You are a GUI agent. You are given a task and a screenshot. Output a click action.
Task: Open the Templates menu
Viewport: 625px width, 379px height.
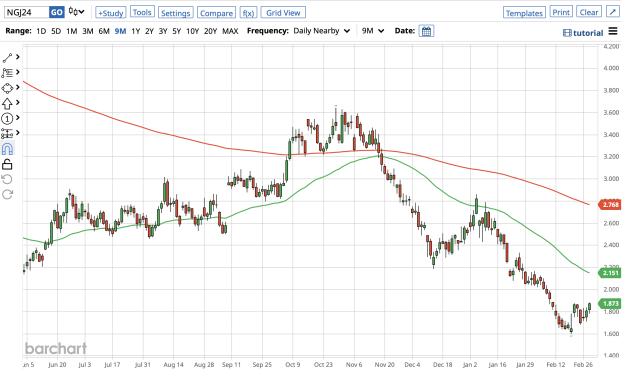(524, 13)
